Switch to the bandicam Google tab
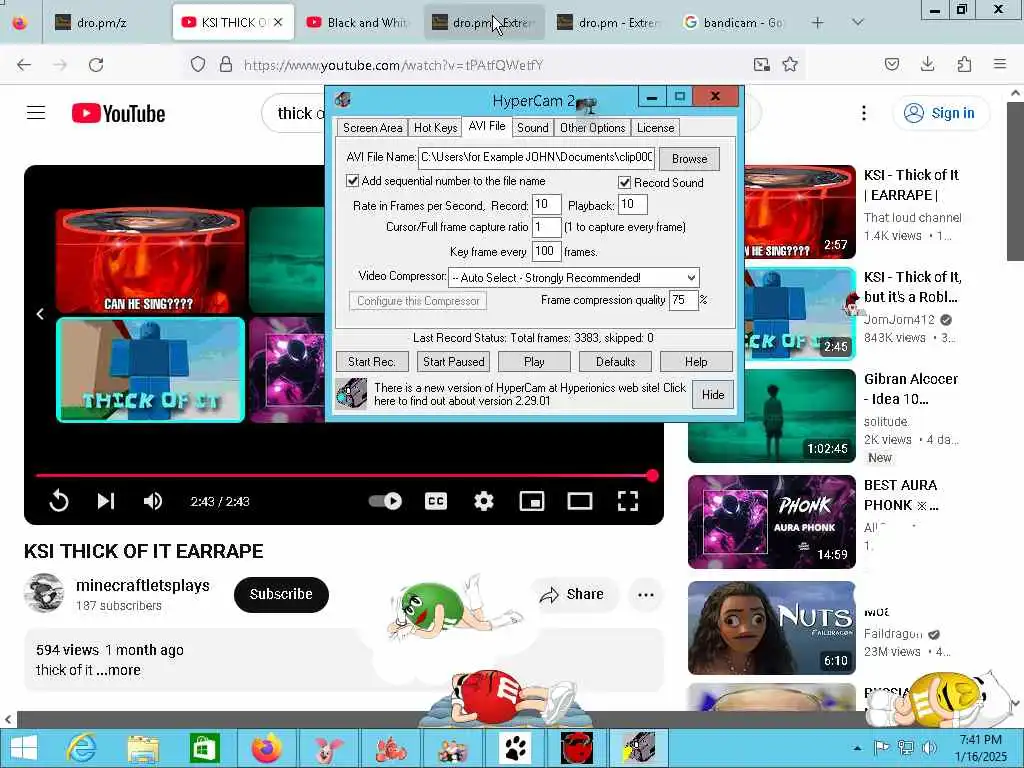 733,22
